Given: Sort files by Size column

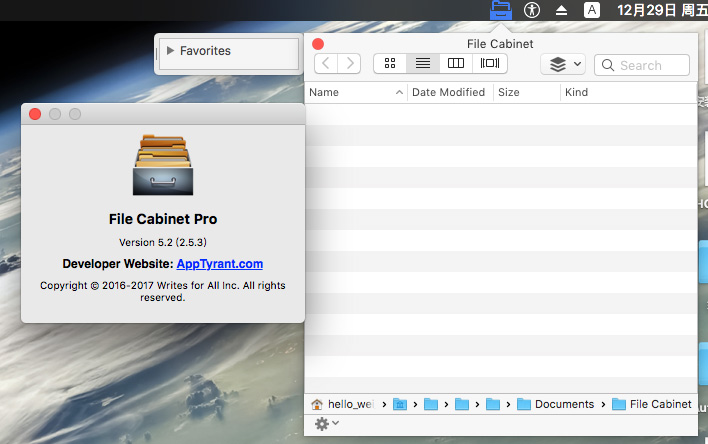Looking at the screenshot, I should pyautogui.click(x=526, y=92).
